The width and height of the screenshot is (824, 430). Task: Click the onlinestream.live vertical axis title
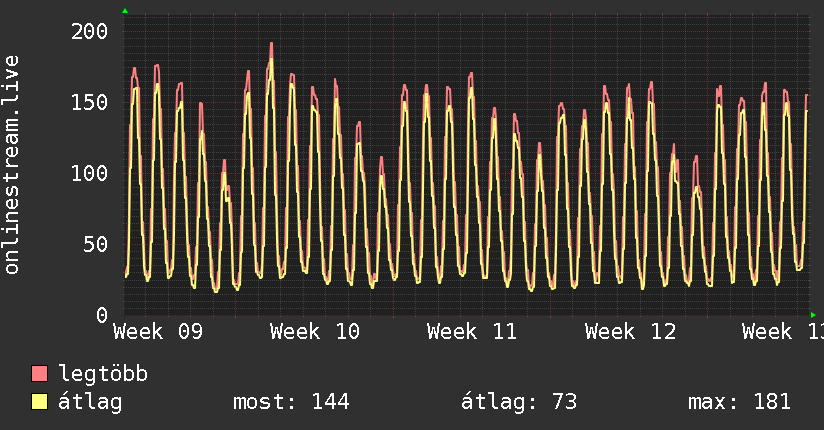click(12, 165)
